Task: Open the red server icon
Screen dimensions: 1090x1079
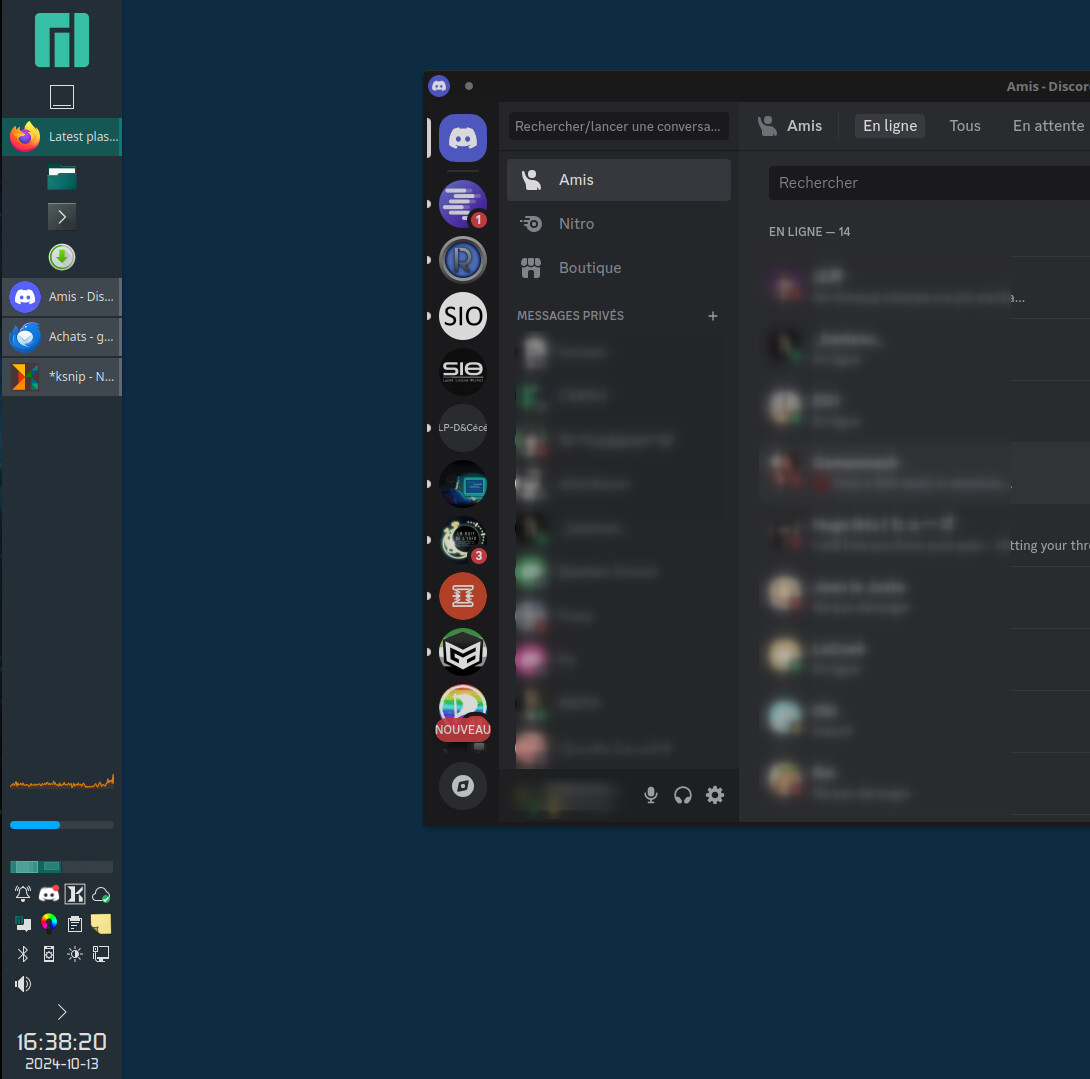Action: pyautogui.click(x=462, y=596)
